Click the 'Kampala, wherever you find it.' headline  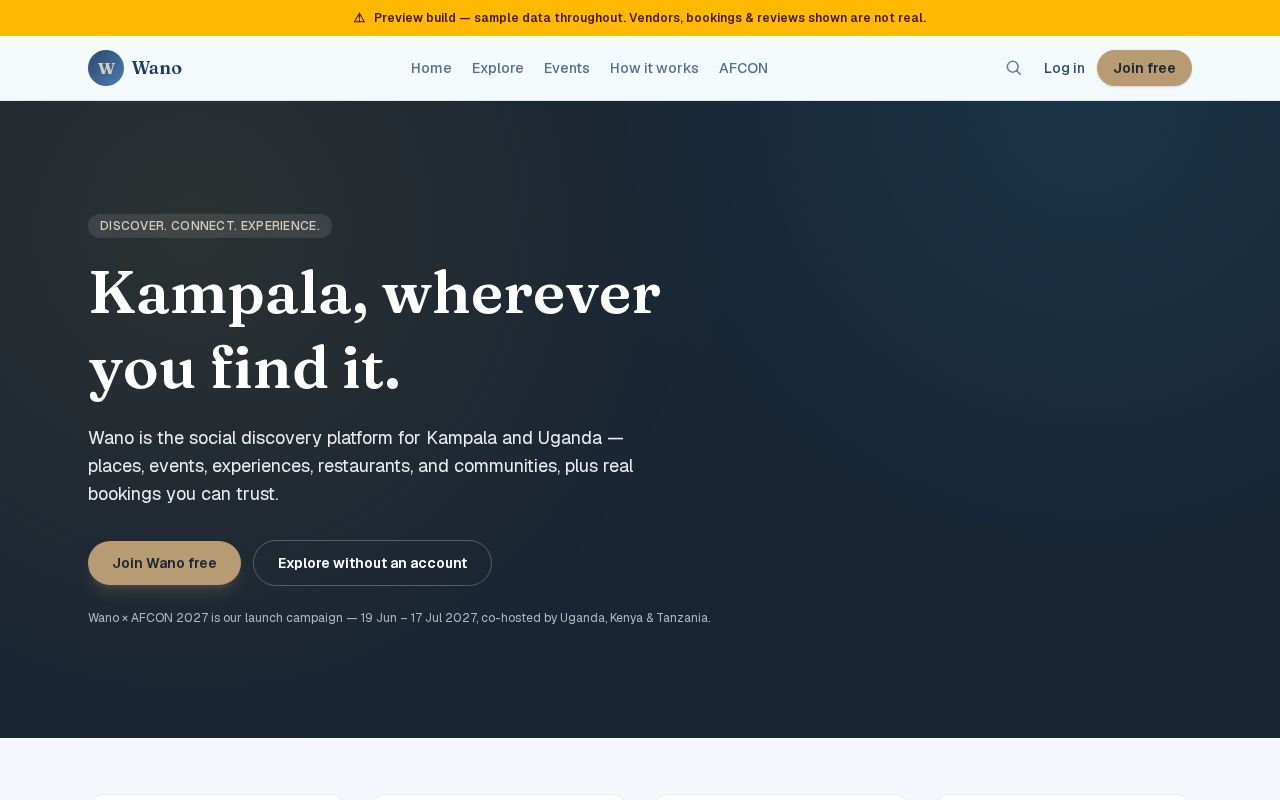[375, 330]
